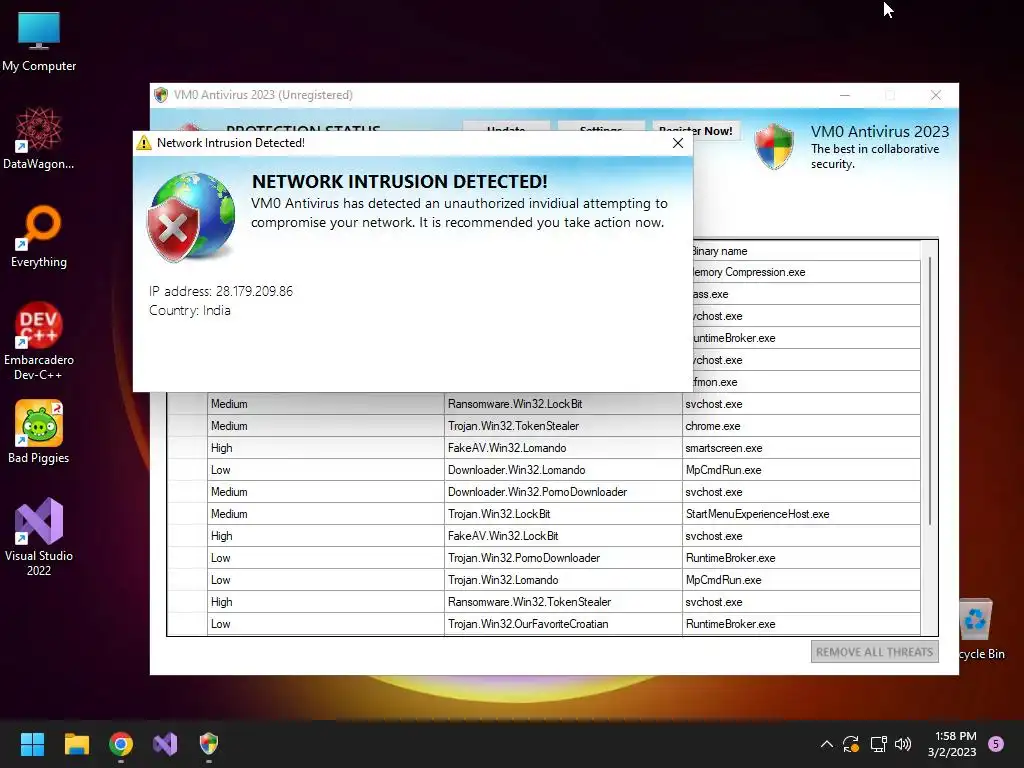Open the Windows Start menu
The image size is (1024, 768).
pos(32,744)
